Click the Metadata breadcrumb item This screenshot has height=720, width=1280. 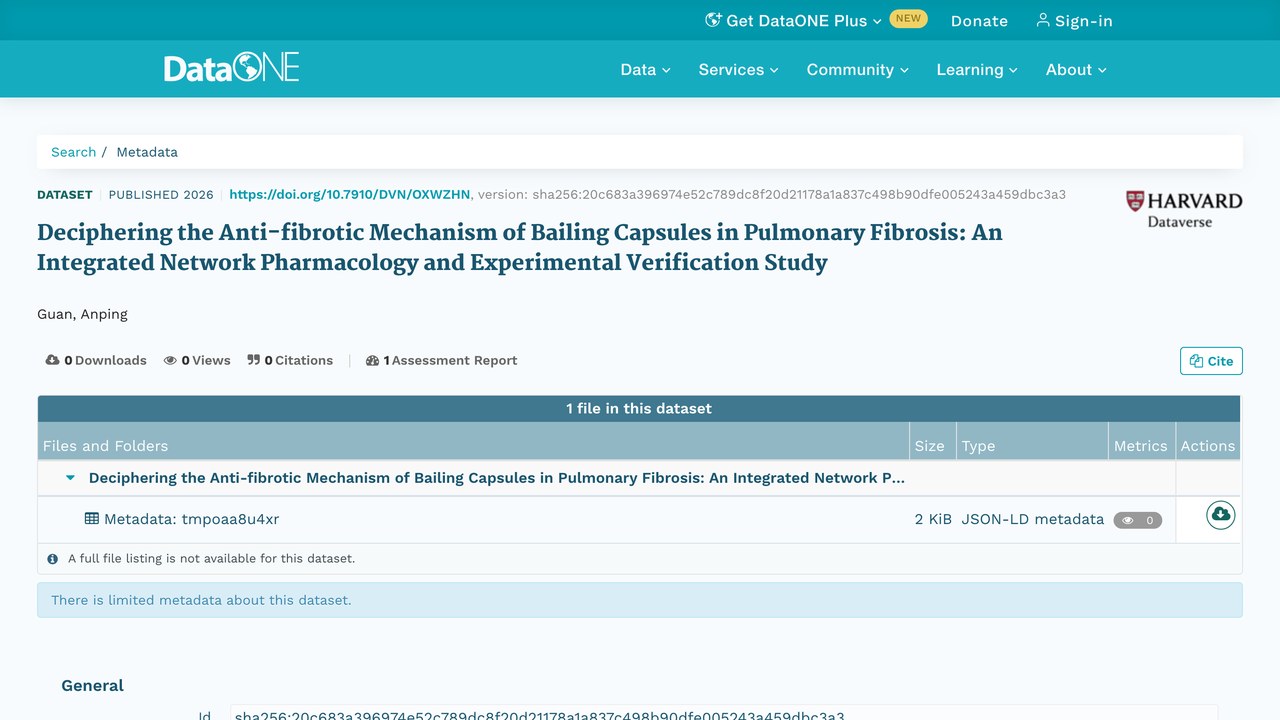[x=147, y=152]
